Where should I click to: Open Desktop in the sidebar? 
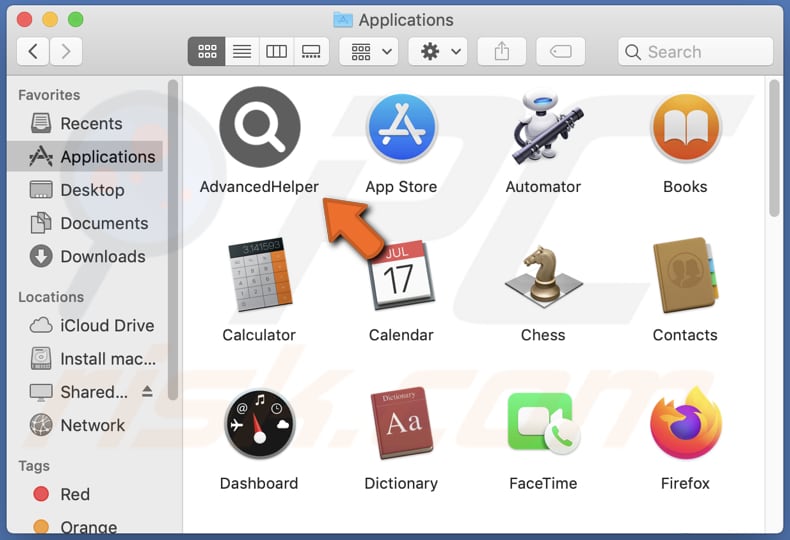[85, 190]
